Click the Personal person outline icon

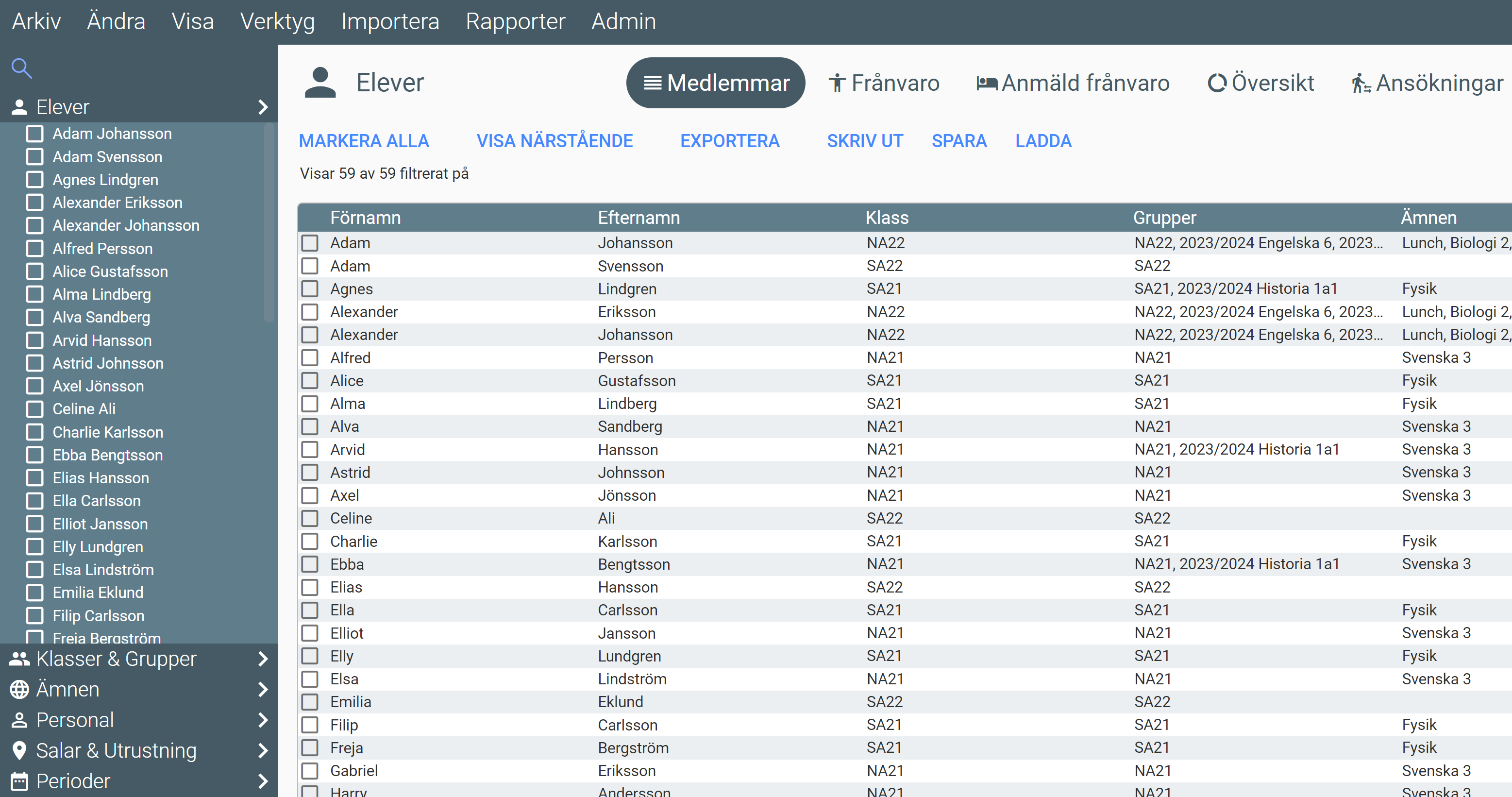point(19,720)
